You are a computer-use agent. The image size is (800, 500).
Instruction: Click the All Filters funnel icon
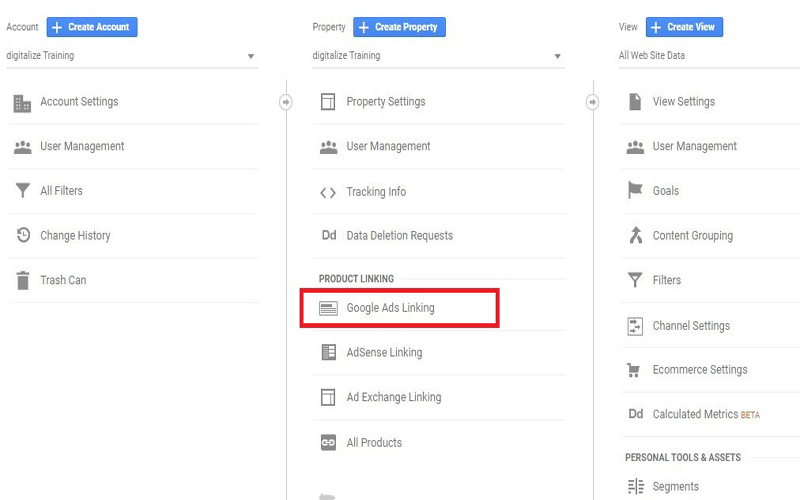pyautogui.click(x=22, y=191)
